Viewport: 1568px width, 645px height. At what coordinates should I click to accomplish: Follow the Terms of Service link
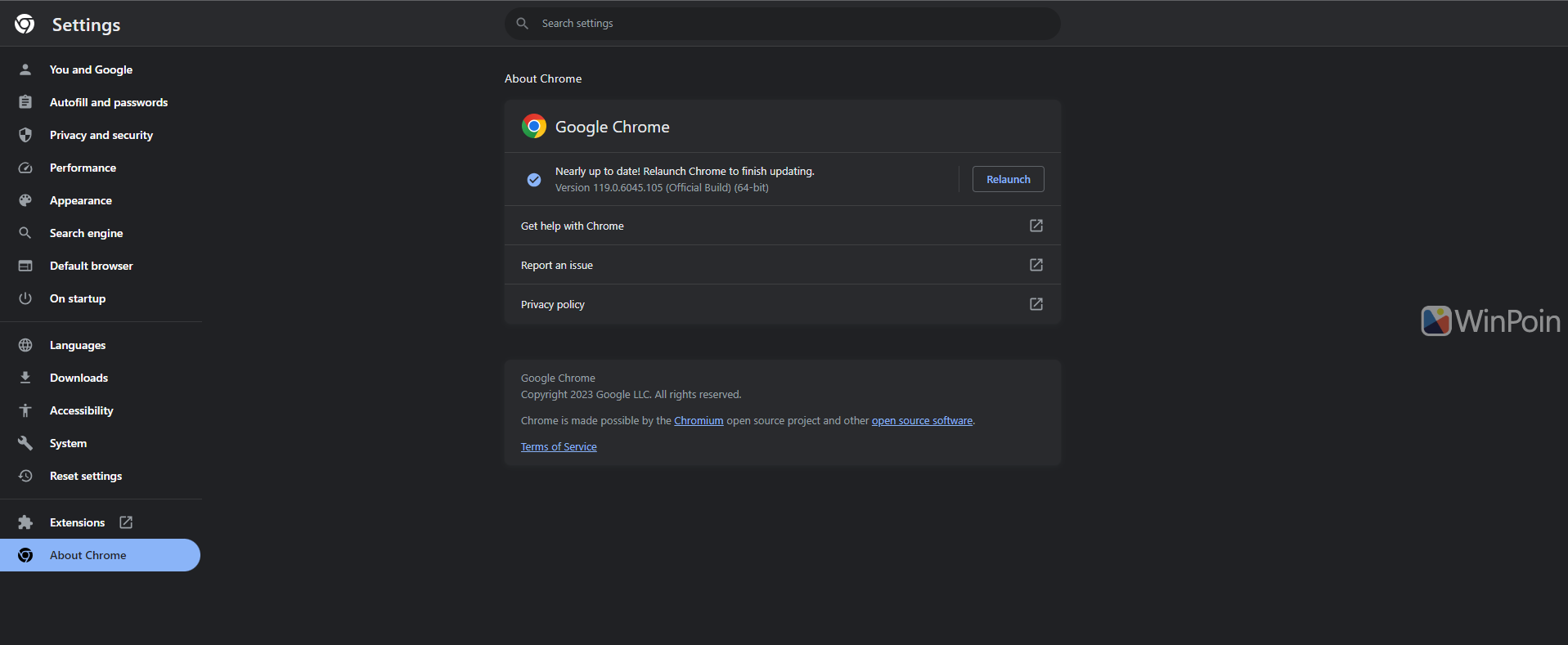click(x=559, y=447)
